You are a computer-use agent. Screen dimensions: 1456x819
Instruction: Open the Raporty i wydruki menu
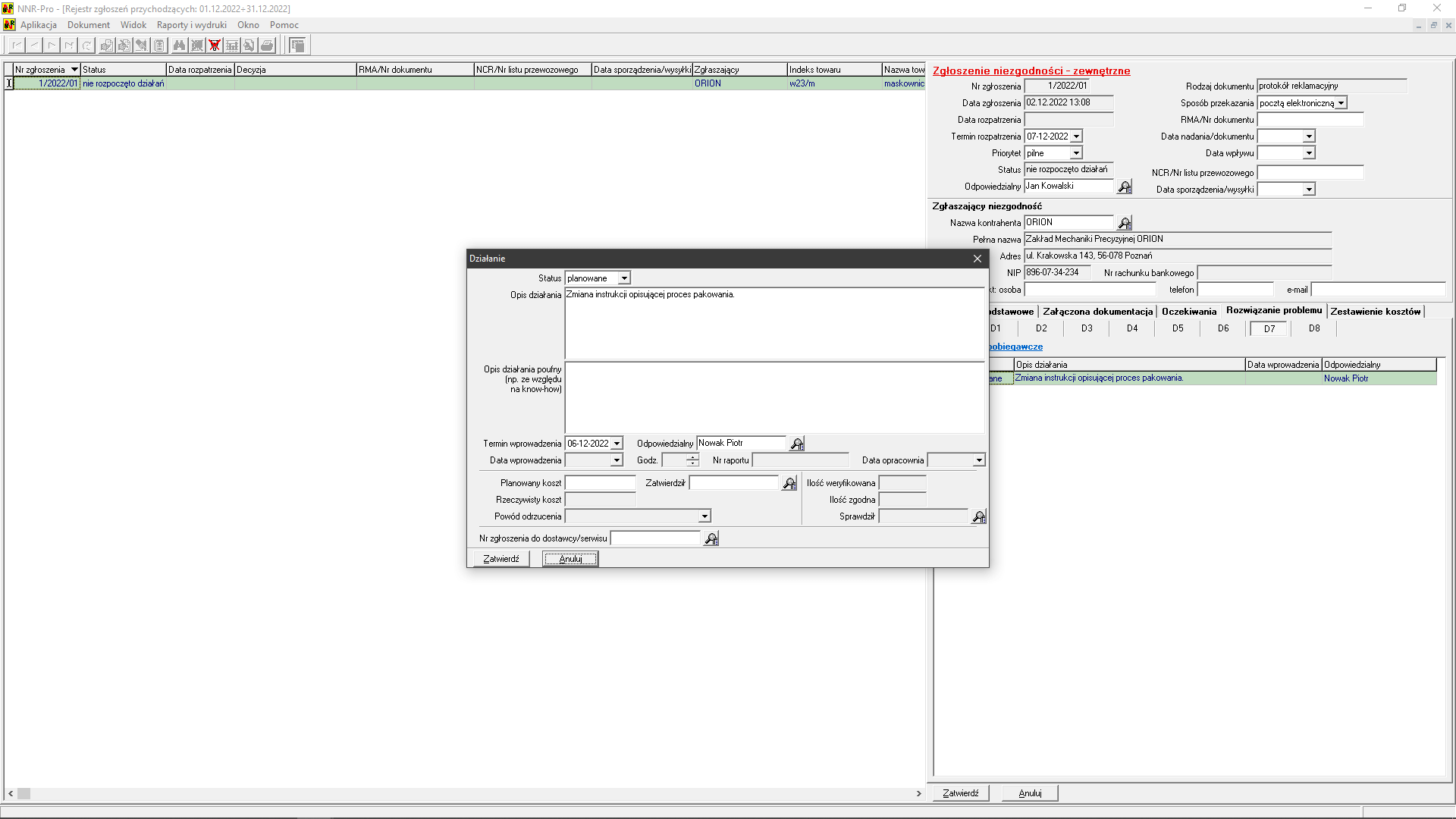[191, 25]
